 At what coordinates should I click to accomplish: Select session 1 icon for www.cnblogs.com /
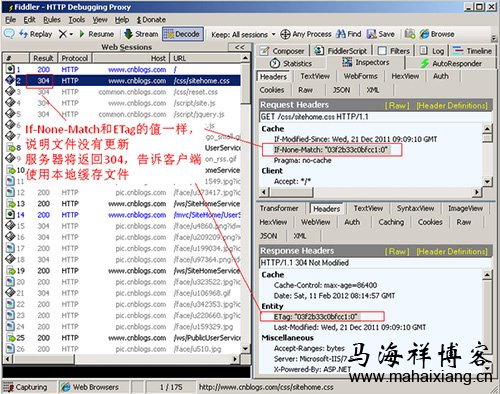pyautogui.click(x=10, y=69)
